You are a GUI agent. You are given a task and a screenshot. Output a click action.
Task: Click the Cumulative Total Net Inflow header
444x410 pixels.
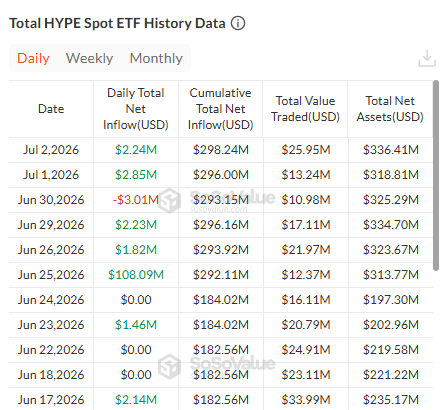point(221,109)
